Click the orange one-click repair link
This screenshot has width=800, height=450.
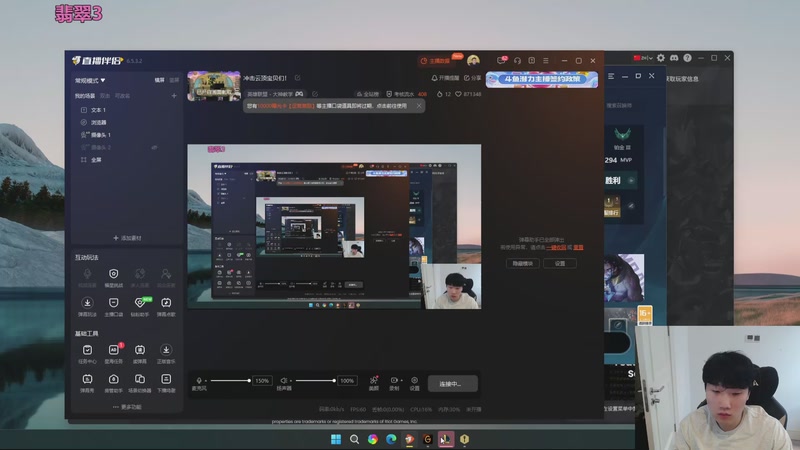pyautogui.click(x=556, y=247)
